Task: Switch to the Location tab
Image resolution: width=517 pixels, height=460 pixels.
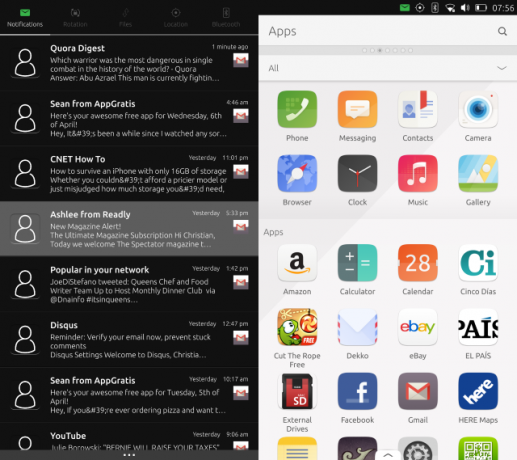Action: [x=176, y=18]
